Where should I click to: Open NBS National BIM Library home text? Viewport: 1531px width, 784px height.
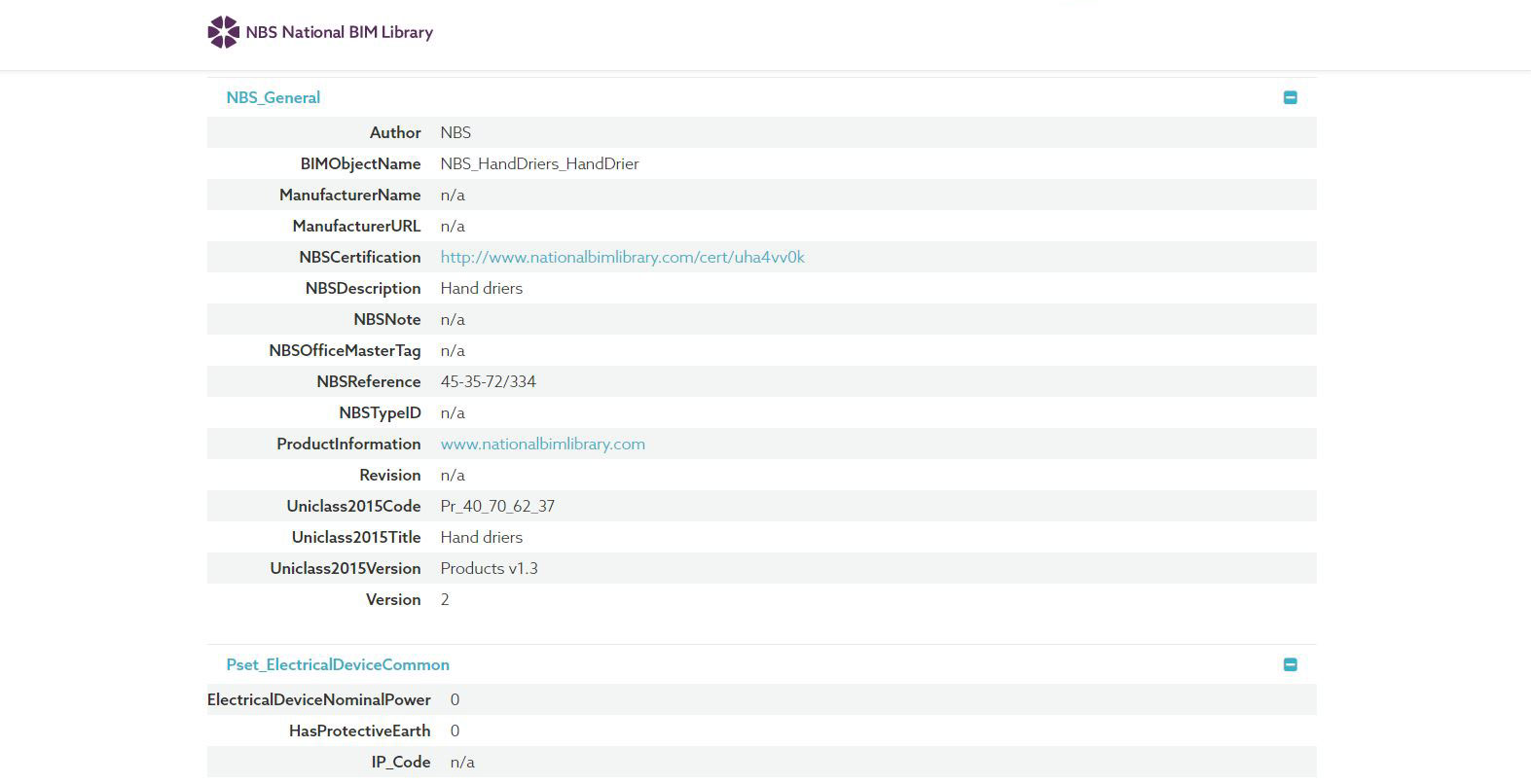tap(339, 32)
